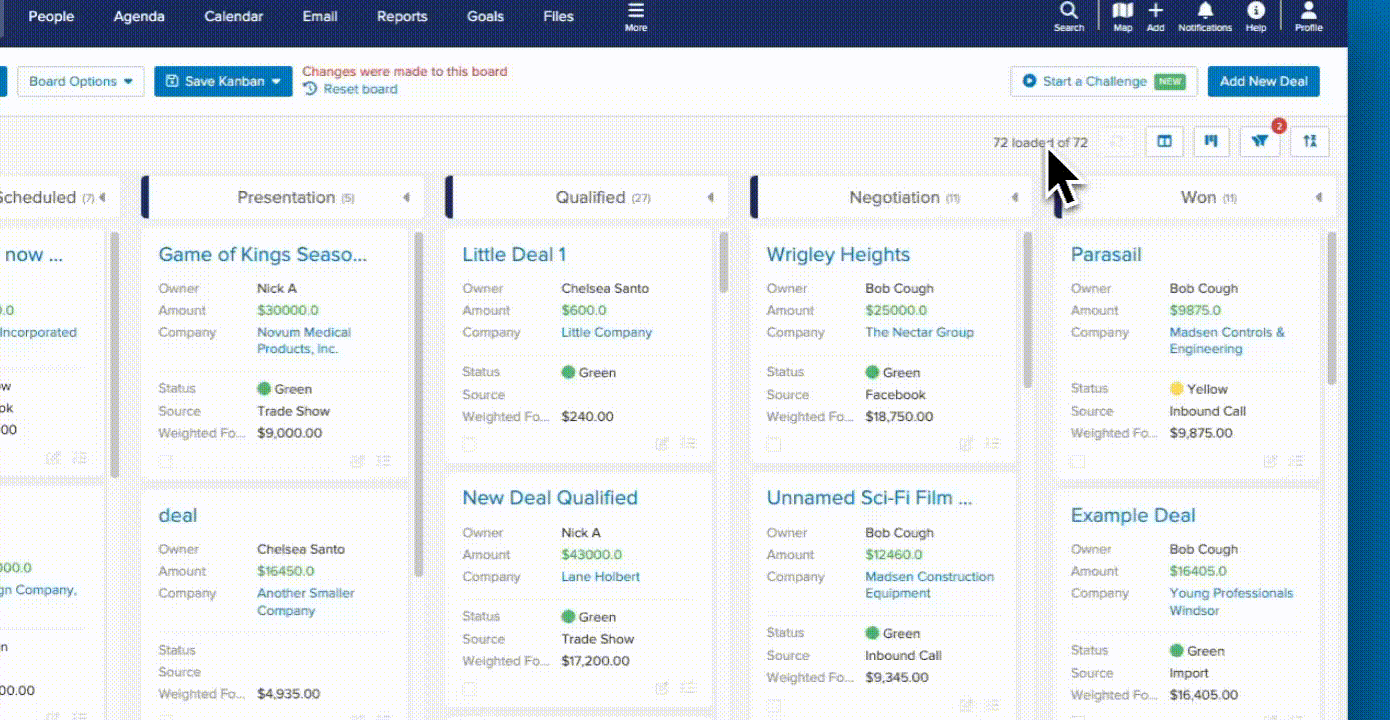Image resolution: width=1390 pixels, height=720 pixels.
Task: Open the filter icon with red badge
Action: (x=1259, y=142)
